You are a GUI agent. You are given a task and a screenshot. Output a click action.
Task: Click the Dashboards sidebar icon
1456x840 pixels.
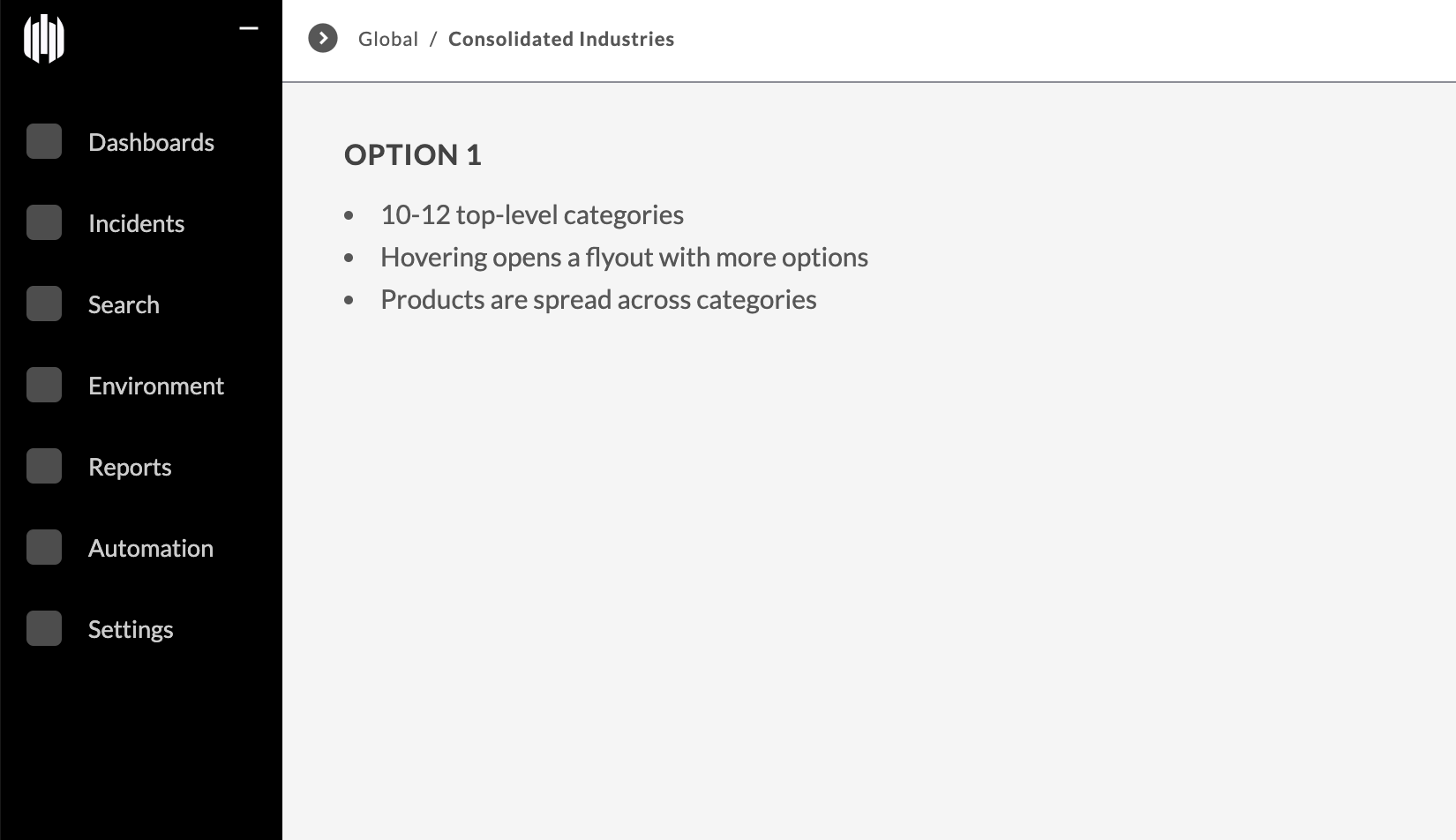43,141
